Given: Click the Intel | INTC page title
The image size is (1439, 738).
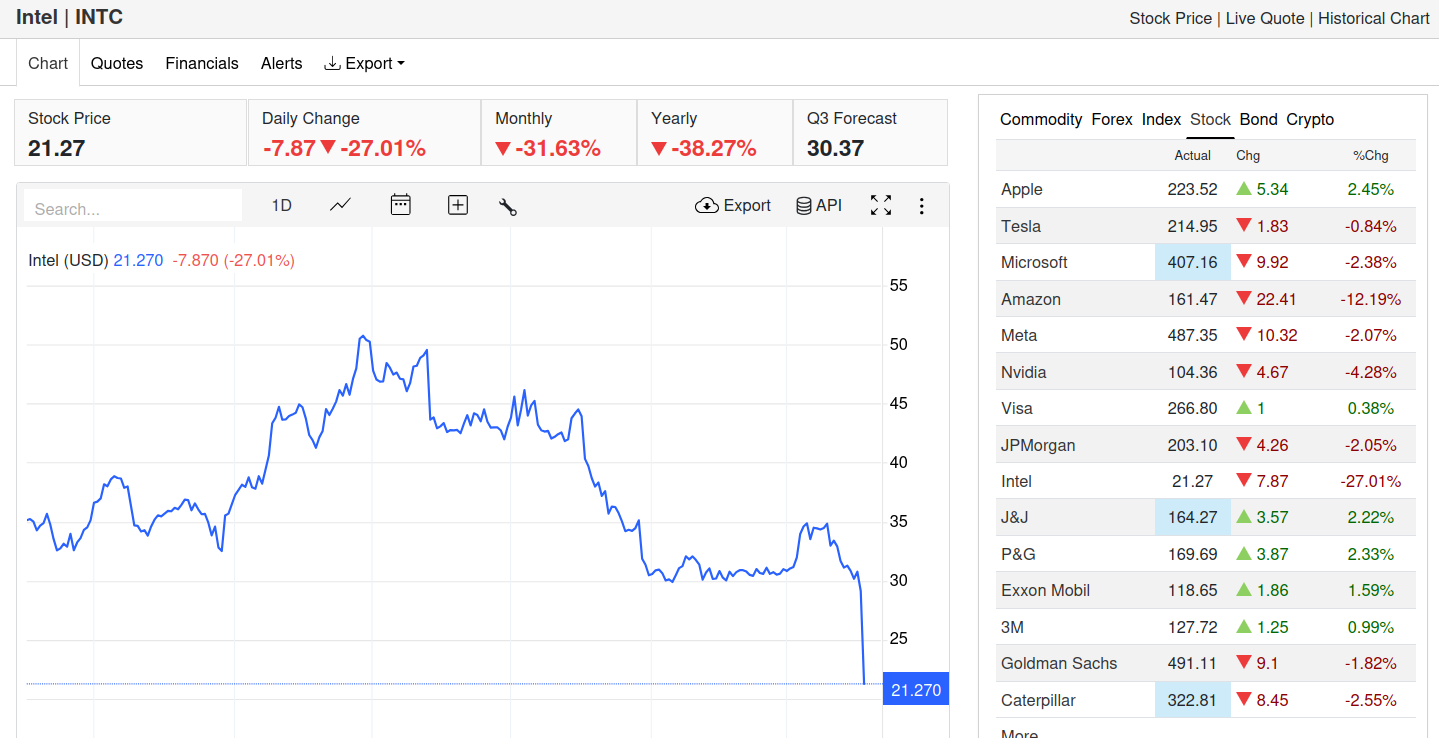Looking at the screenshot, I should (70, 17).
